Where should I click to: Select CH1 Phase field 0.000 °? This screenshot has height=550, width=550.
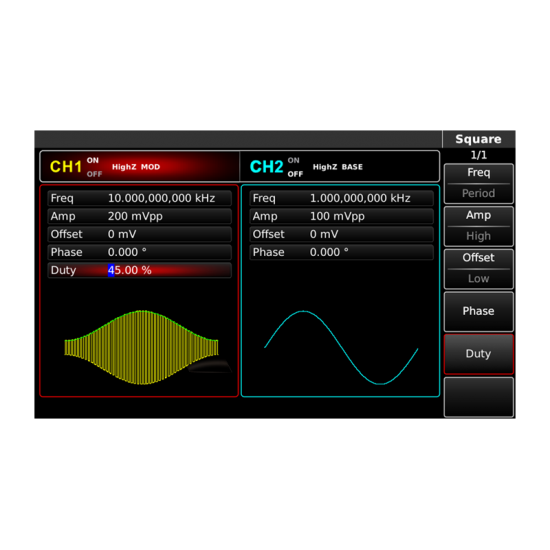tap(140, 252)
